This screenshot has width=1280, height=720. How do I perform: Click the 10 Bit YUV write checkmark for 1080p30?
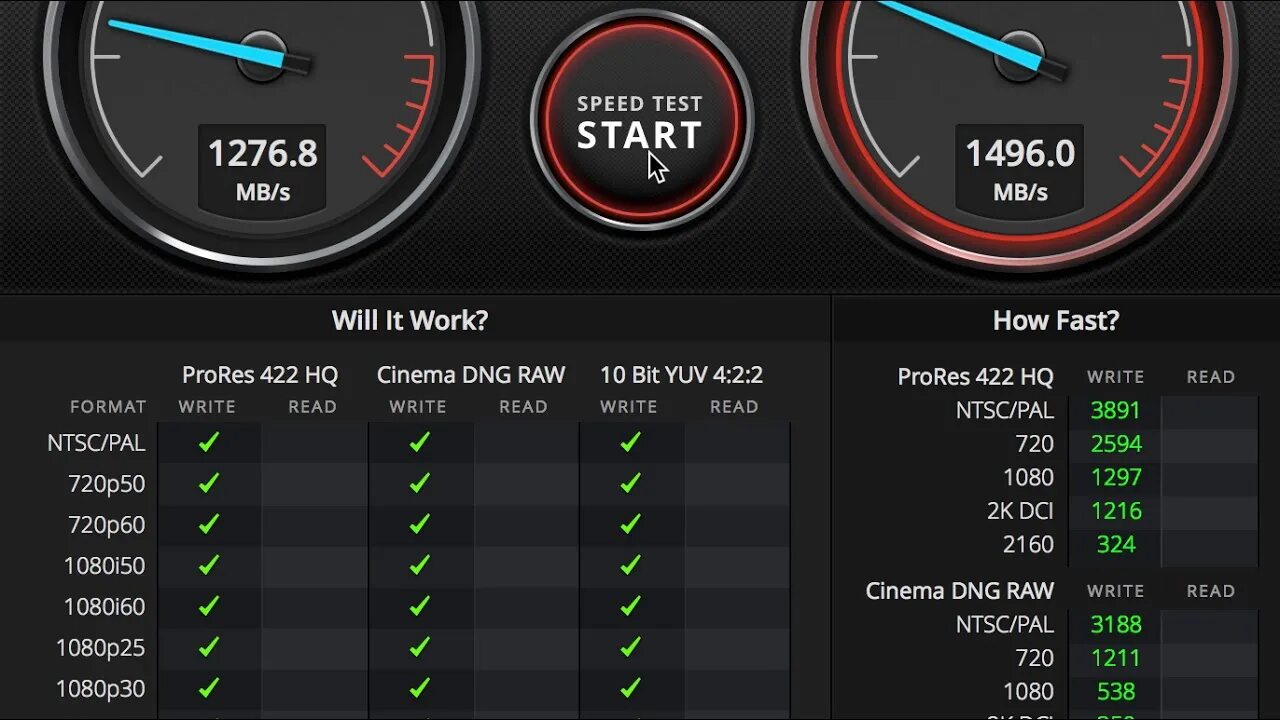point(630,688)
